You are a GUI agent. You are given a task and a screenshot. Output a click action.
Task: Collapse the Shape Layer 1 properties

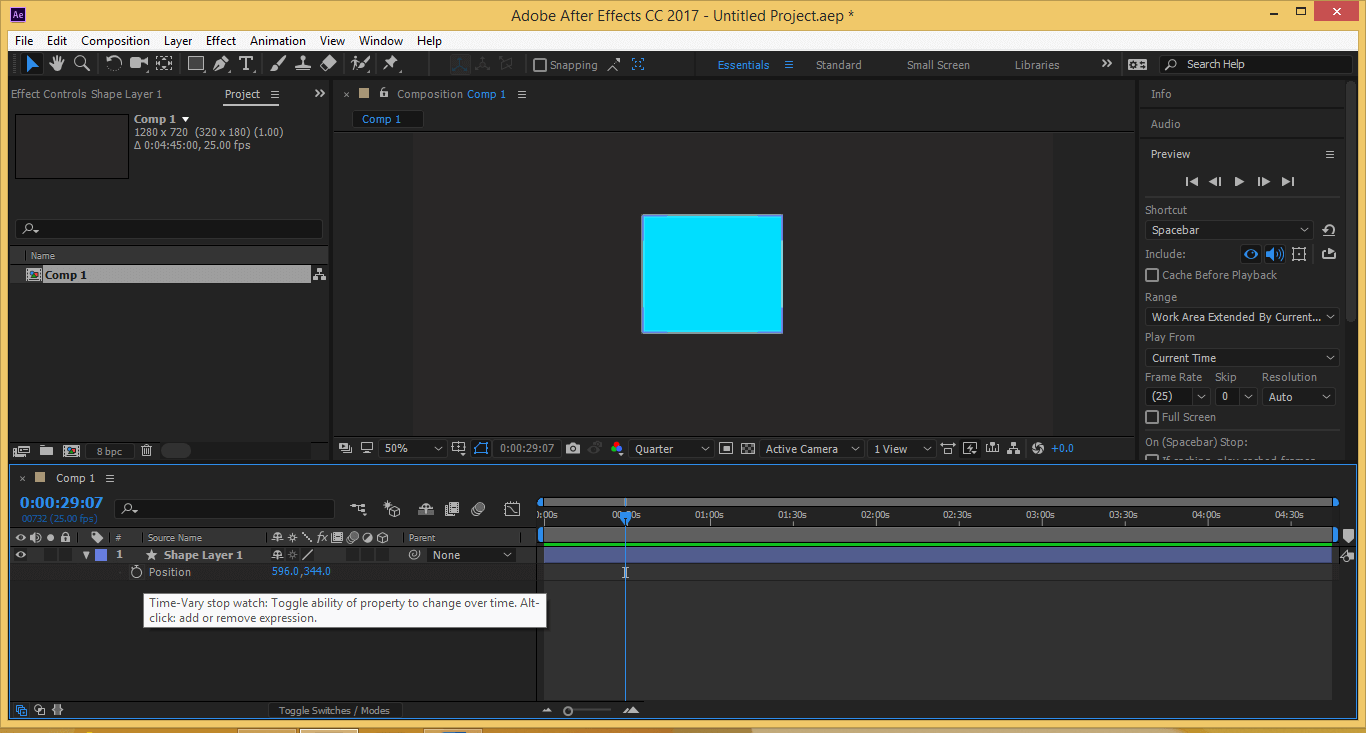tap(86, 555)
